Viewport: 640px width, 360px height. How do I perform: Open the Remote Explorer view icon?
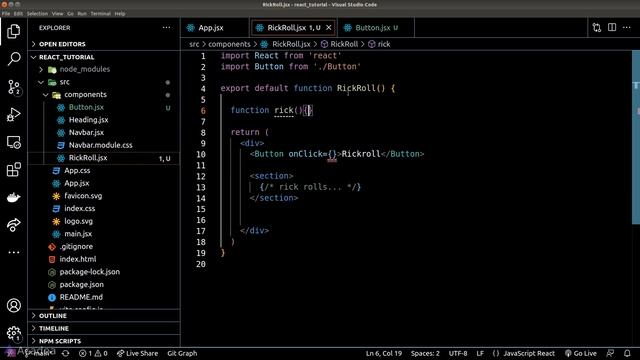pyautogui.click(x=13, y=142)
